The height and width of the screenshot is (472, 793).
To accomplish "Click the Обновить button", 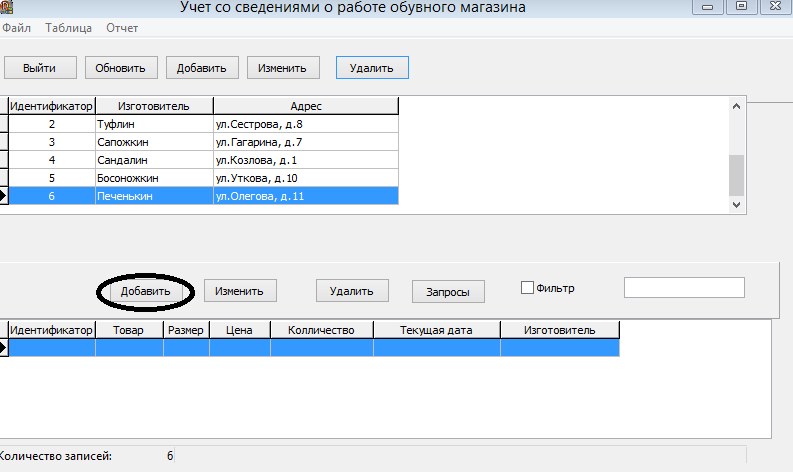I will (x=121, y=68).
